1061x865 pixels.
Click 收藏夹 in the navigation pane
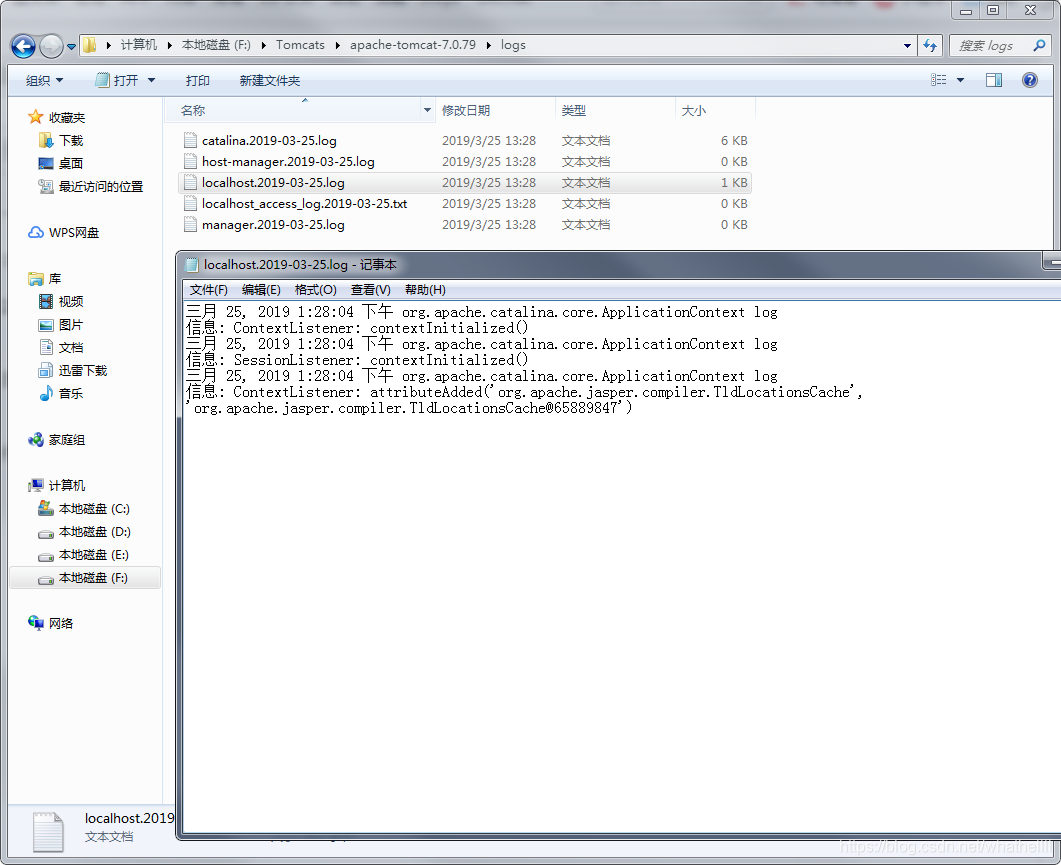click(67, 118)
